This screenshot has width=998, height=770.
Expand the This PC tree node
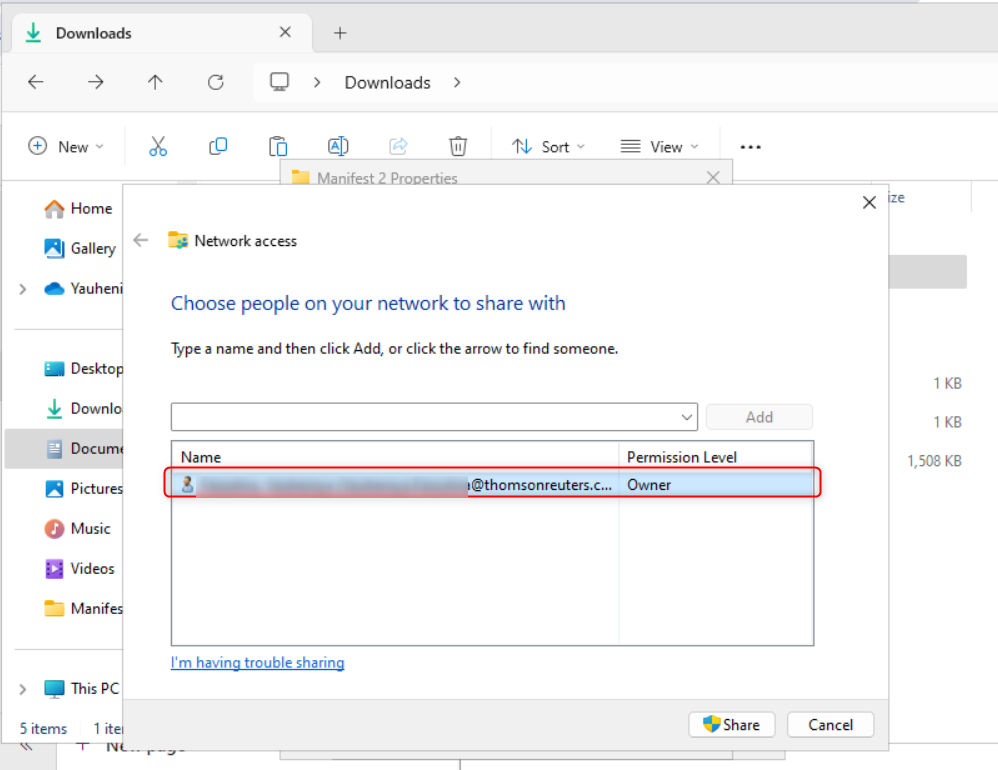(x=23, y=689)
